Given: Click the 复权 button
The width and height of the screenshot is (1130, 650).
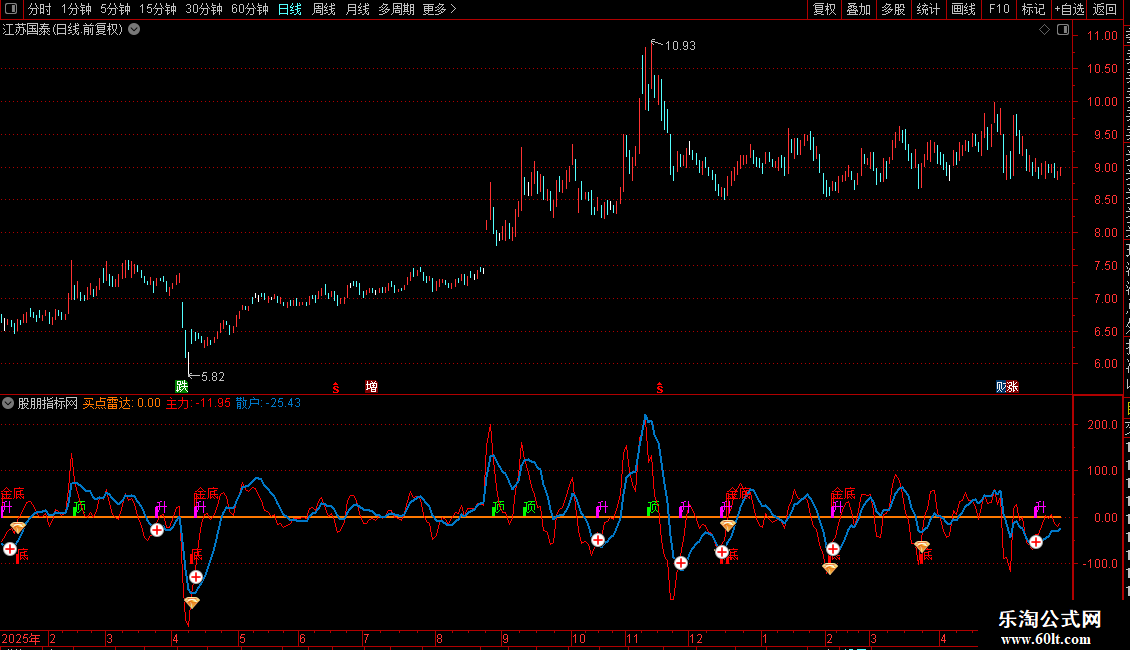Looking at the screenshot, I should [824, 9].
